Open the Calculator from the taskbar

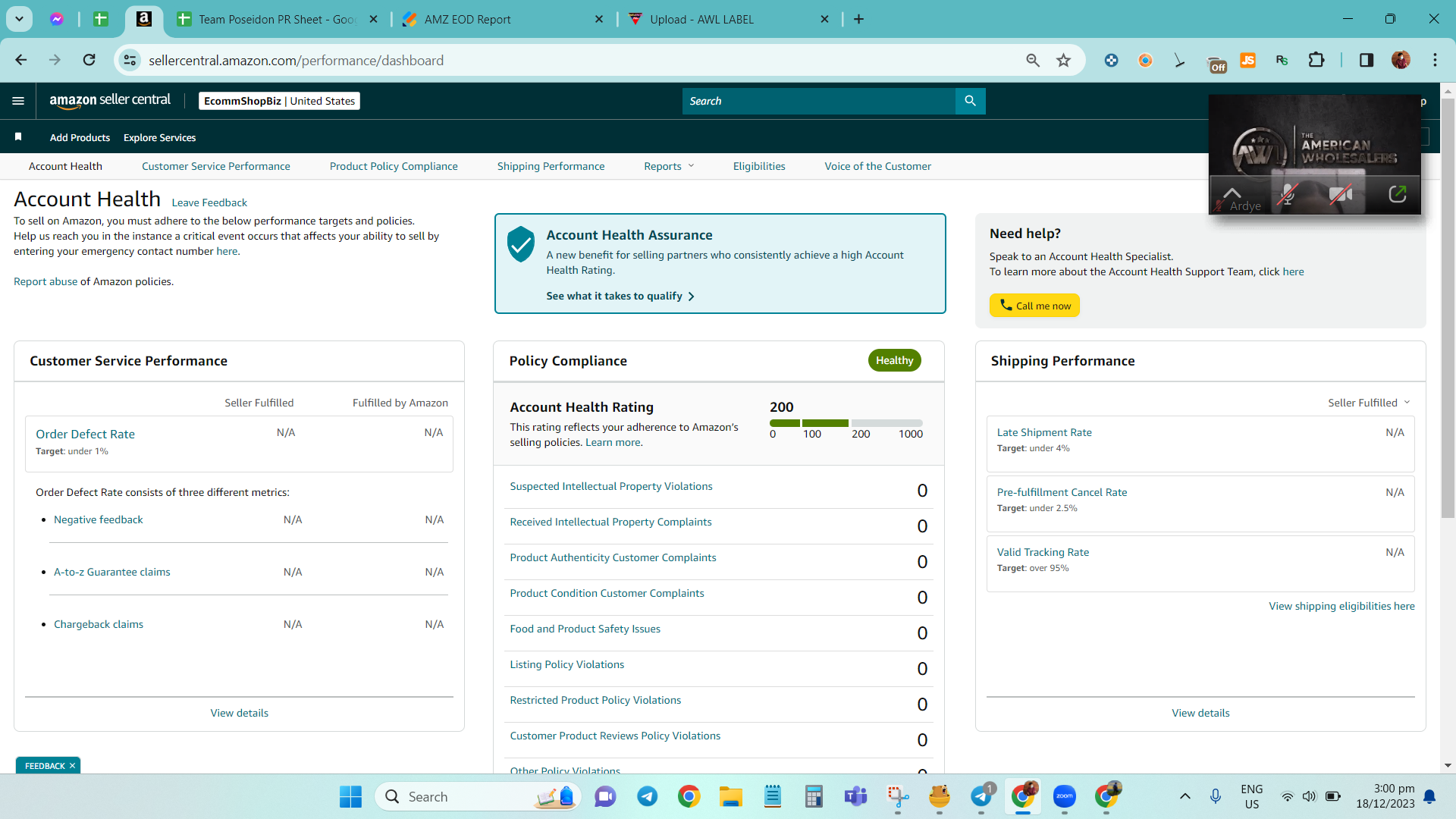click(x=814, y=796)
